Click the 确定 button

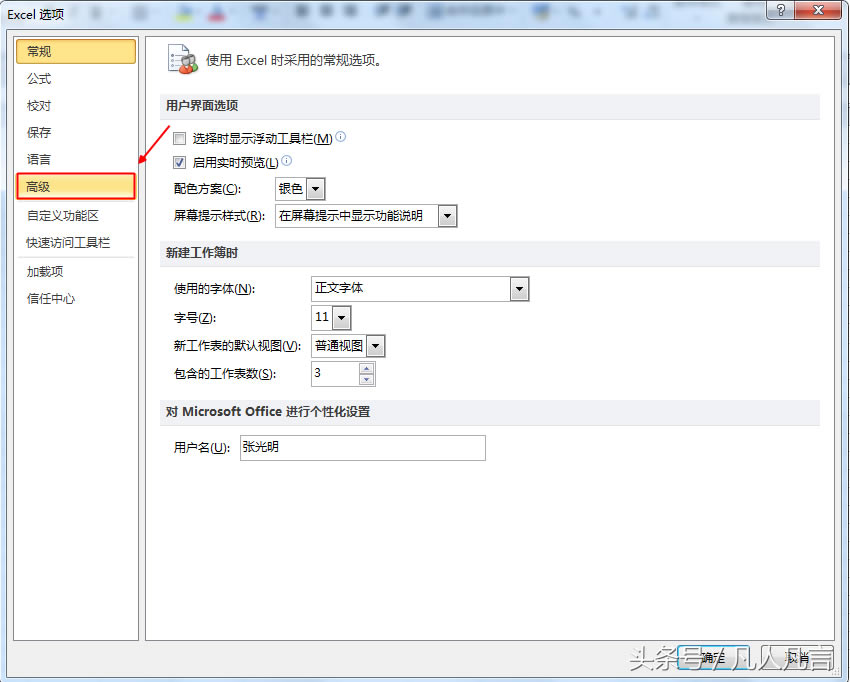(714, 658)
